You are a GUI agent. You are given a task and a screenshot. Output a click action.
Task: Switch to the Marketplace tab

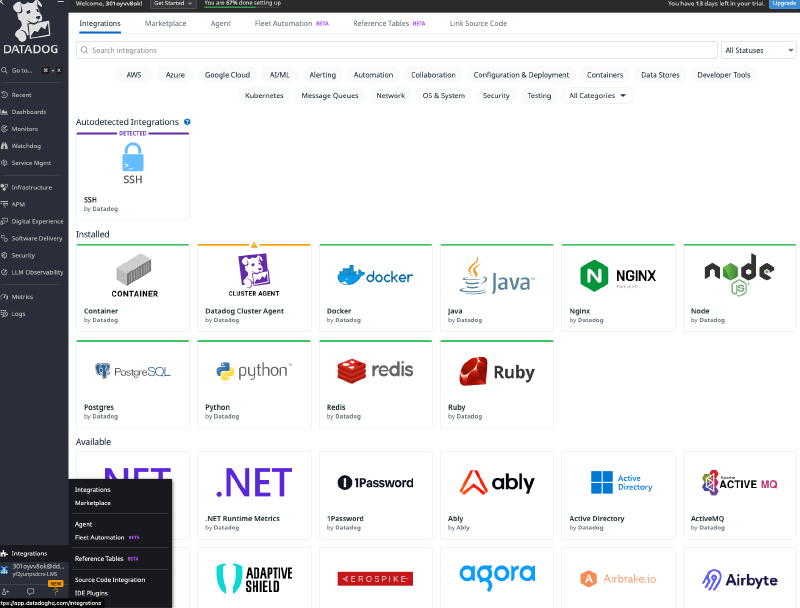[x=163, y=24]
